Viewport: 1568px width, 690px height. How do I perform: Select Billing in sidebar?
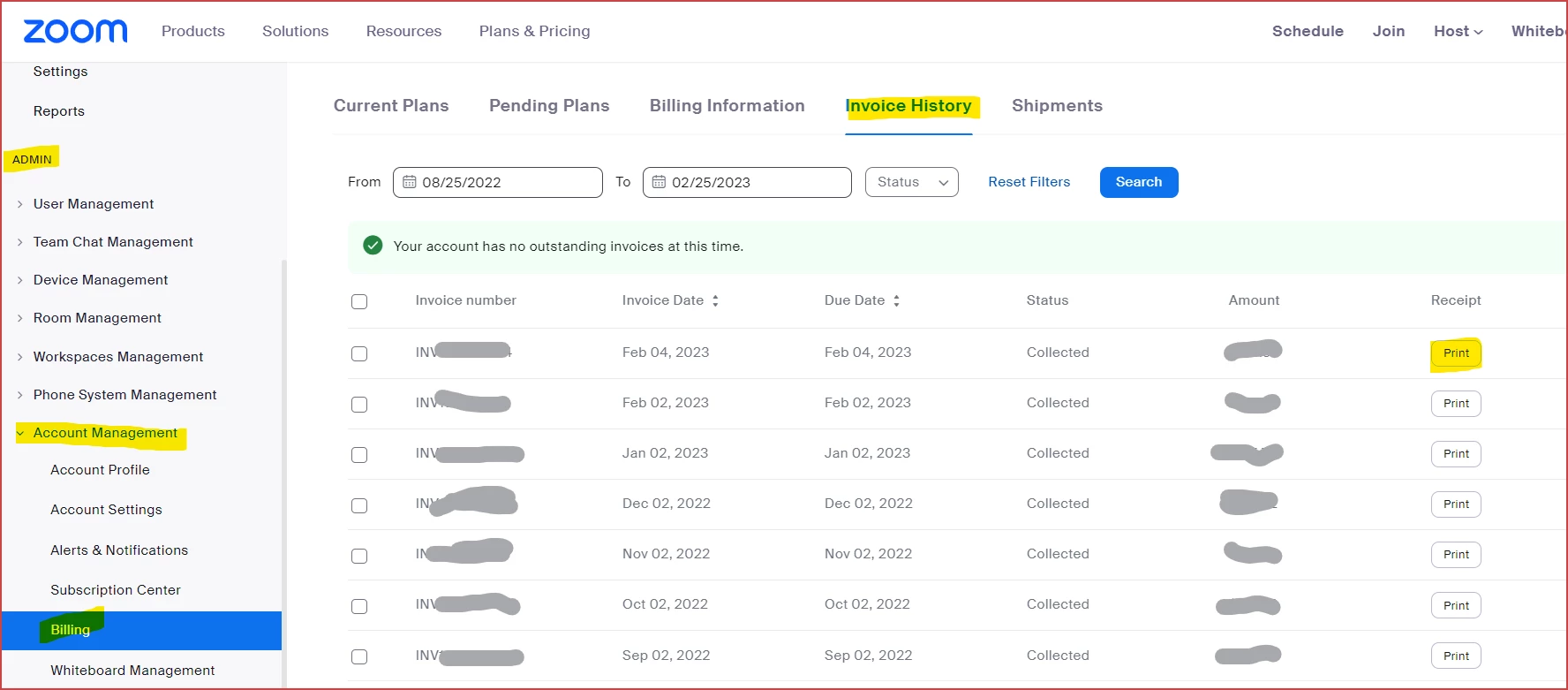point(141,630)
